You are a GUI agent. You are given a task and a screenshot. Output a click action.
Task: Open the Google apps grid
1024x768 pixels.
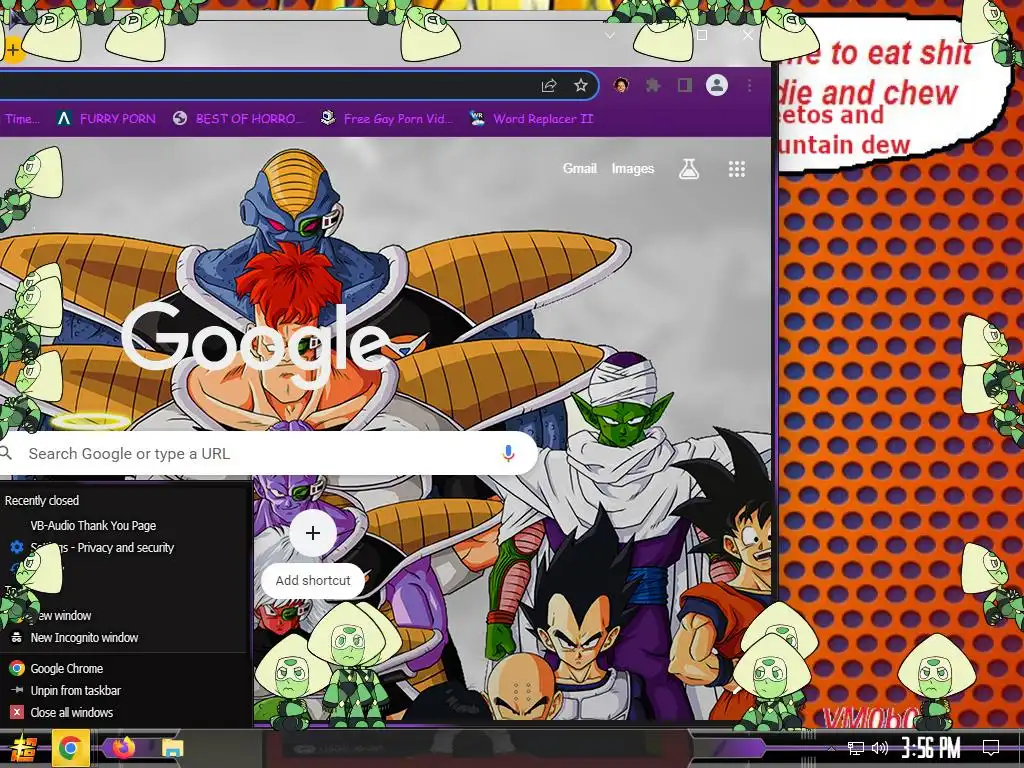[737, 169]
